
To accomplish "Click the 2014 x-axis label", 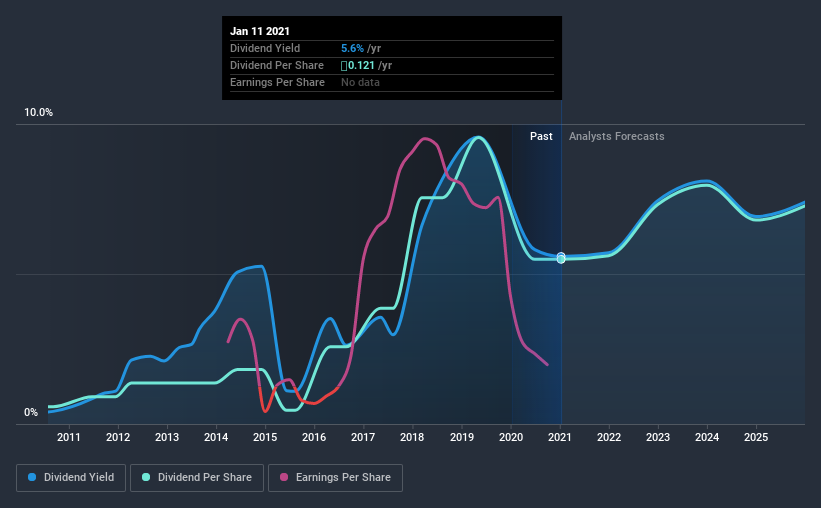I will 216,437.
